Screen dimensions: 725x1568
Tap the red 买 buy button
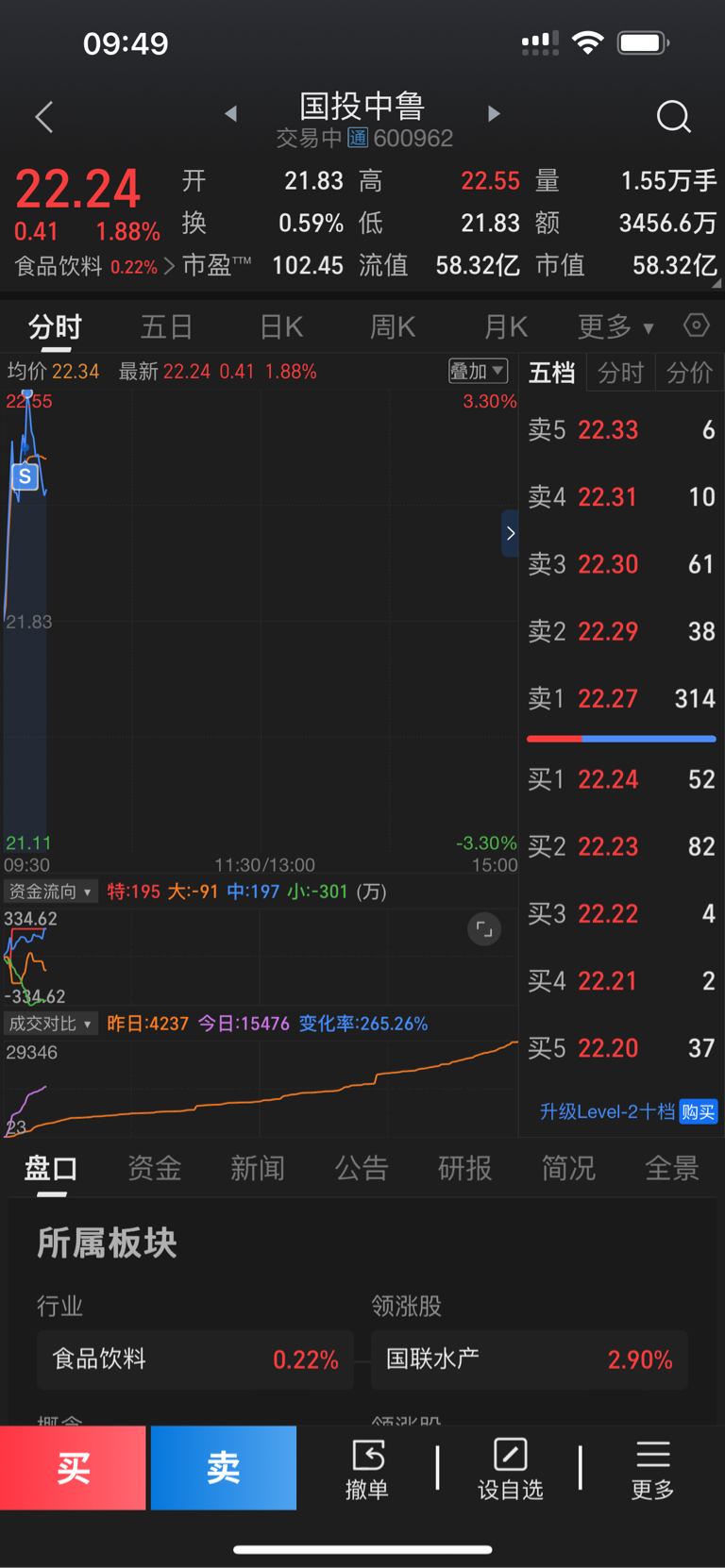click(x=73, y=1468)
